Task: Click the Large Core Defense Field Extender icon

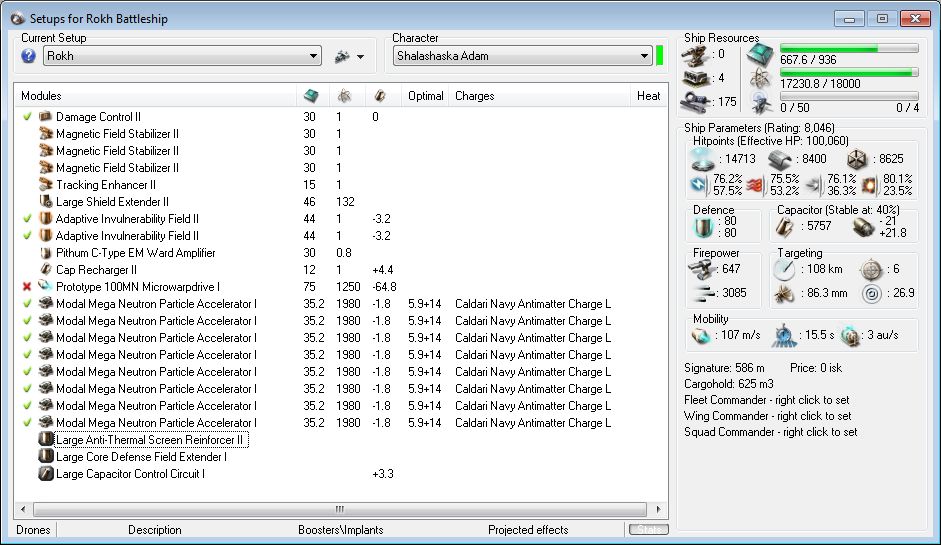Action: 46,456
